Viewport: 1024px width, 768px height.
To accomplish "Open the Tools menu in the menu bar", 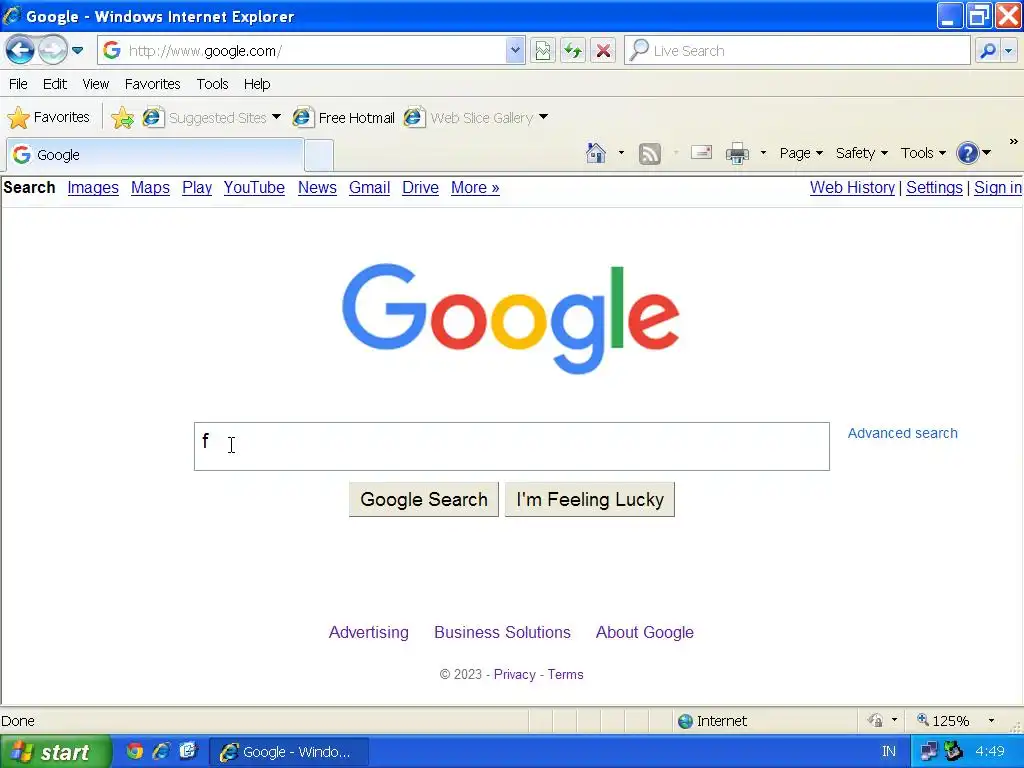I will pyautogui.click(x=212, y=84).
